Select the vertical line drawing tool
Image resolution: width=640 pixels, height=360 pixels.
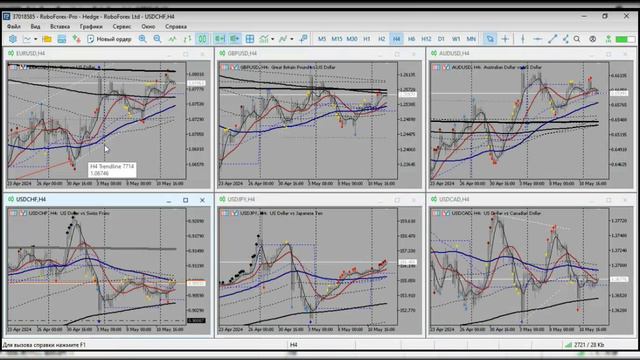pyautogui.click(x=523, y=39)
